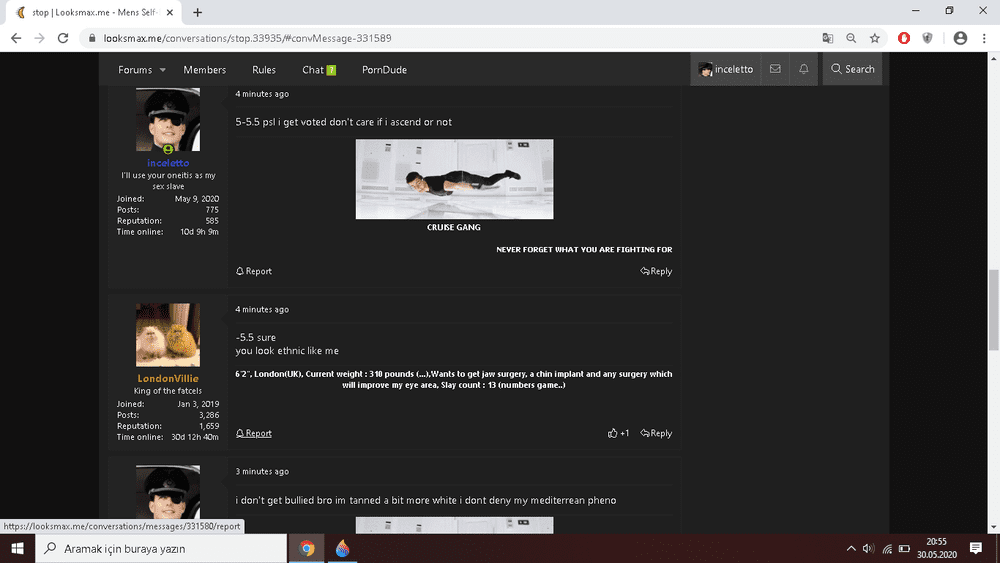Viewport: 1000px width, 563px height.
Task: Open the volume control in tray
Action: 868,548
